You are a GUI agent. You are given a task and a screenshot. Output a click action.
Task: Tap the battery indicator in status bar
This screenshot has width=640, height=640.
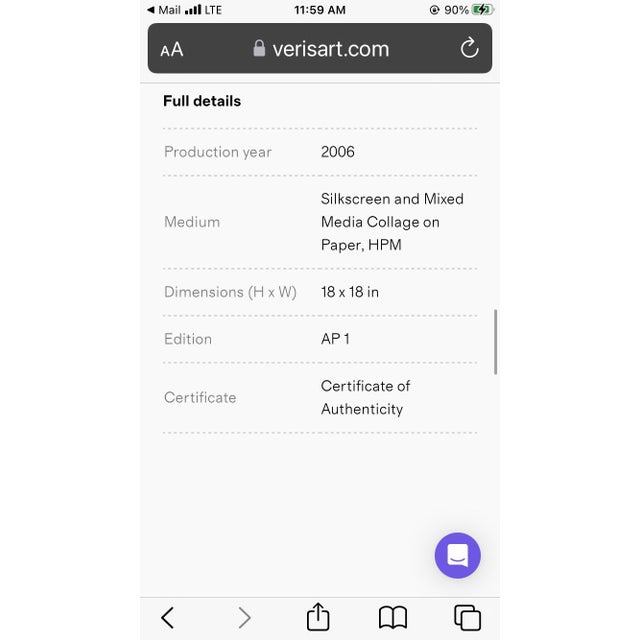483,10
